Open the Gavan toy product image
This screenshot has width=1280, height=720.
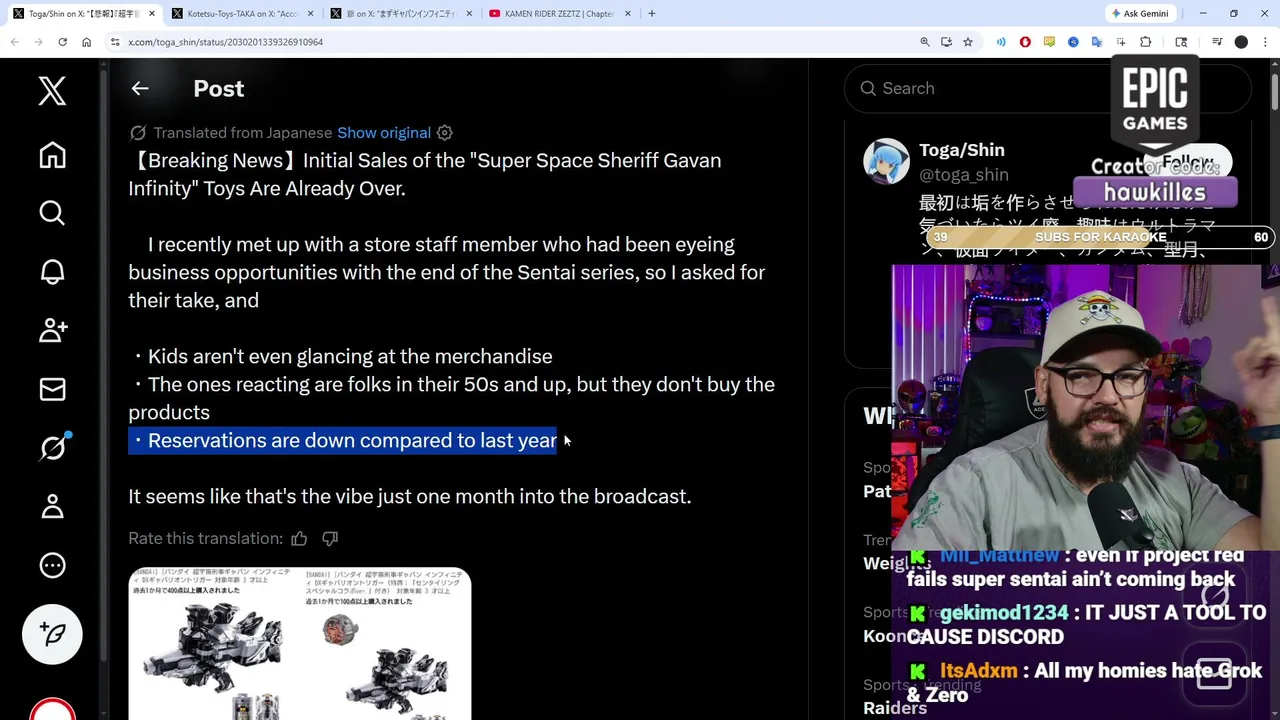pyautogui.click(x=299, y=644)
